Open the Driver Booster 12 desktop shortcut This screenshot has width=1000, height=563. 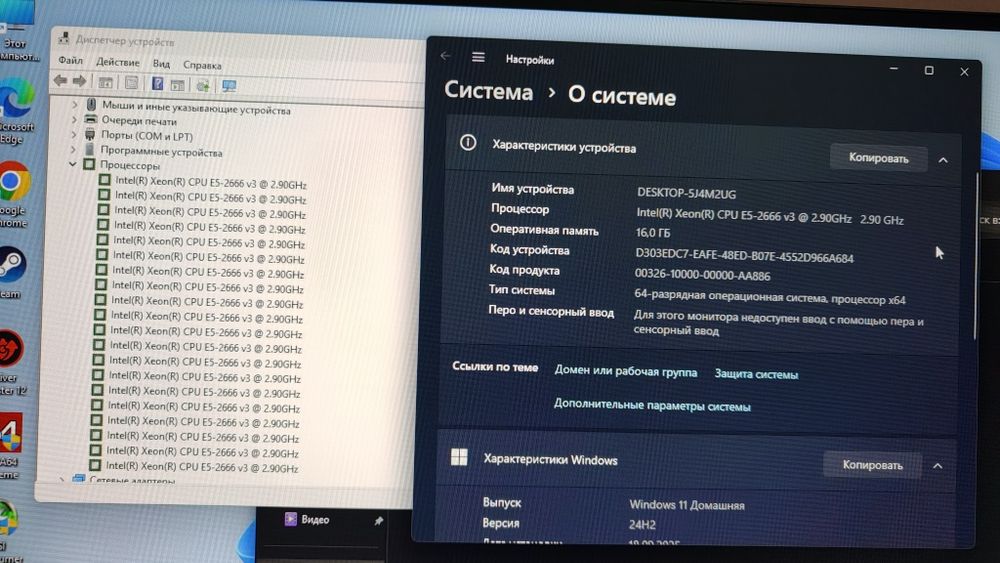(11, 362)
